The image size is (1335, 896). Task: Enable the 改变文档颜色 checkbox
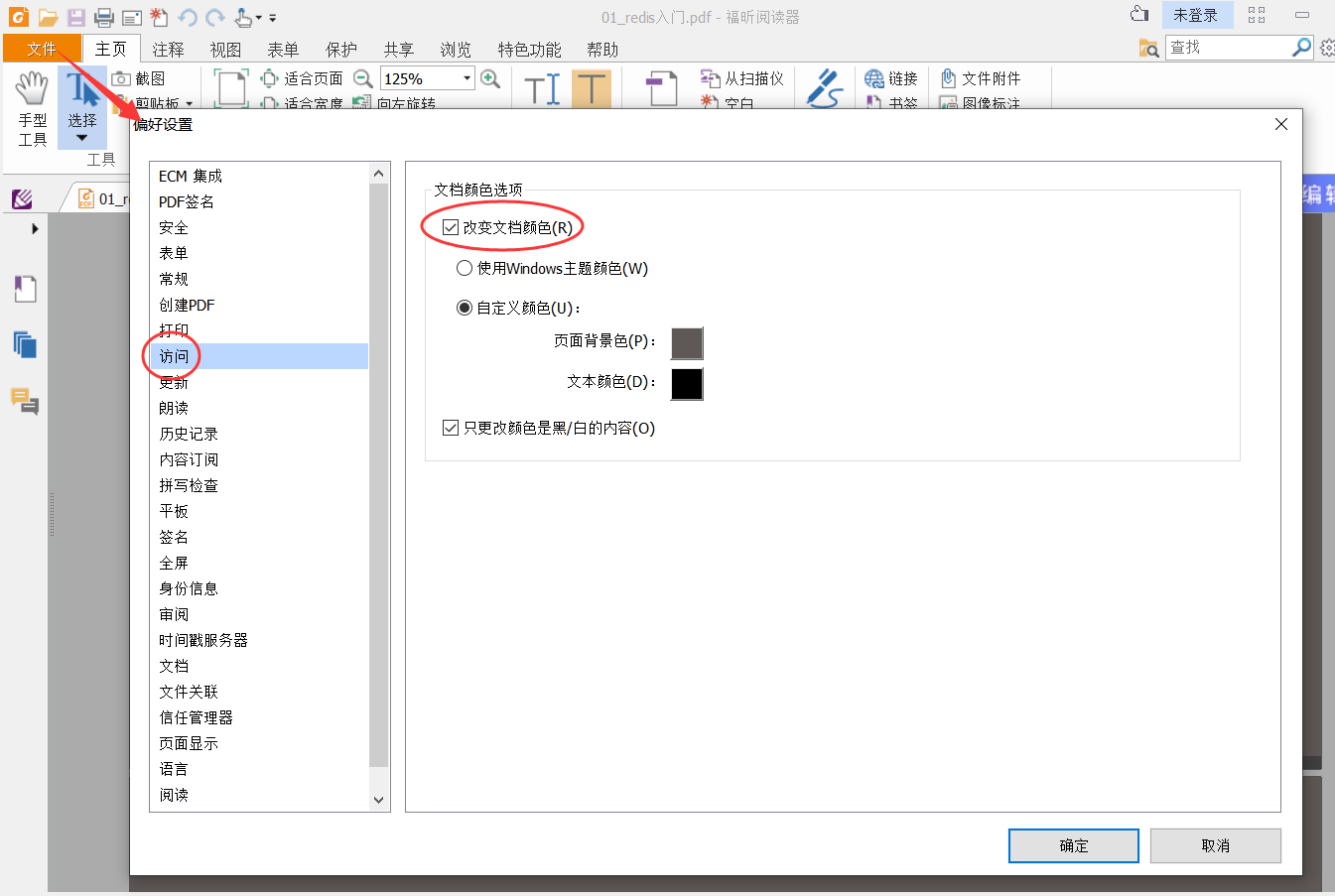coord(451,225)
